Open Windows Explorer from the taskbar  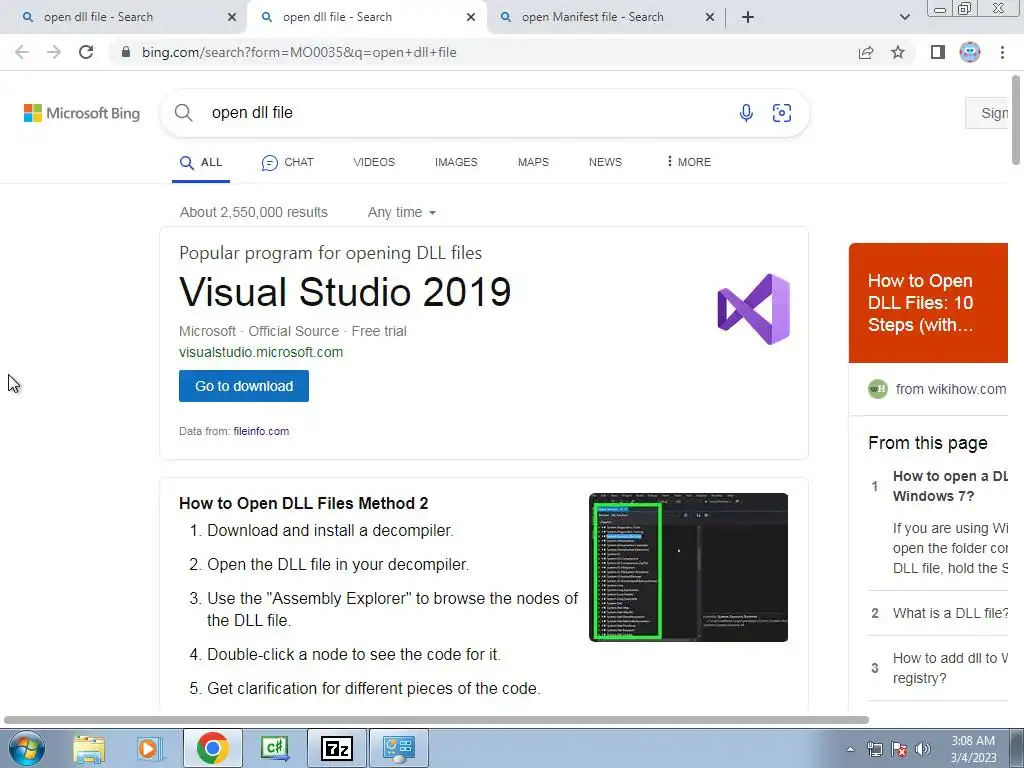(89, 749)
